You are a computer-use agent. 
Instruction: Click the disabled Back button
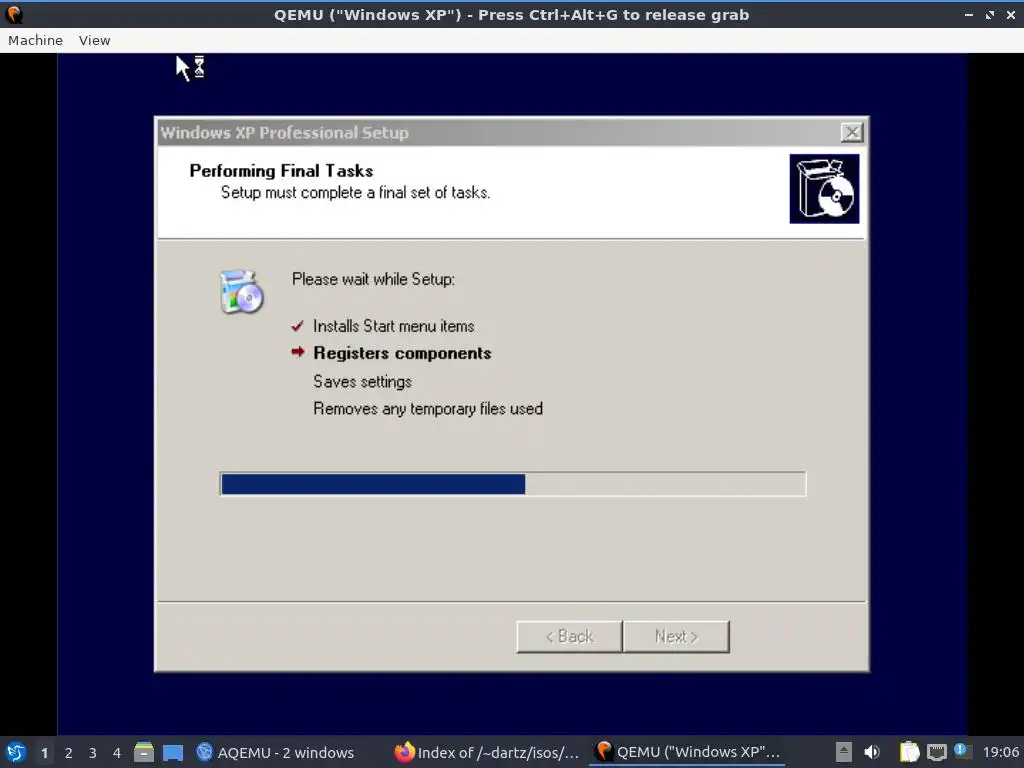[569, 636]
